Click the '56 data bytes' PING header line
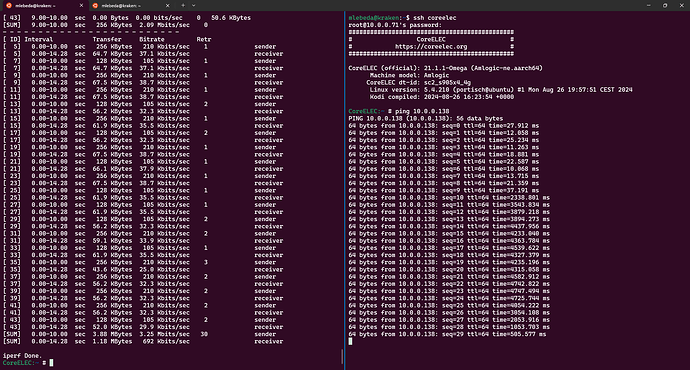The image size is (690, 370). 426,118
